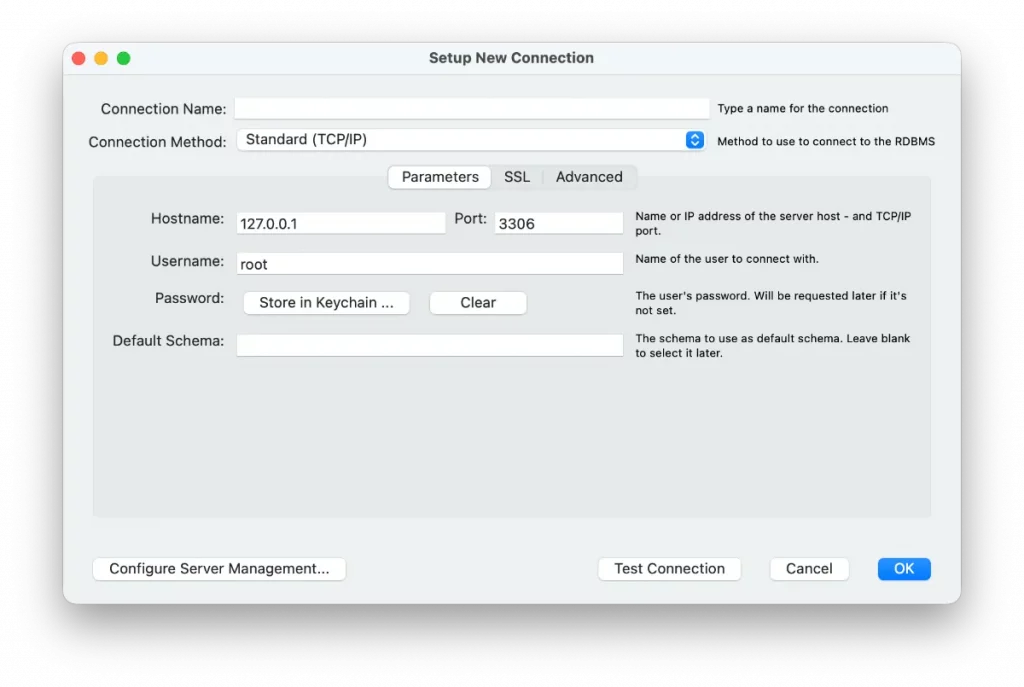This screenshot has height=687, width=1024.
Task: Click the Connection Name field
Action: (470, 107)
